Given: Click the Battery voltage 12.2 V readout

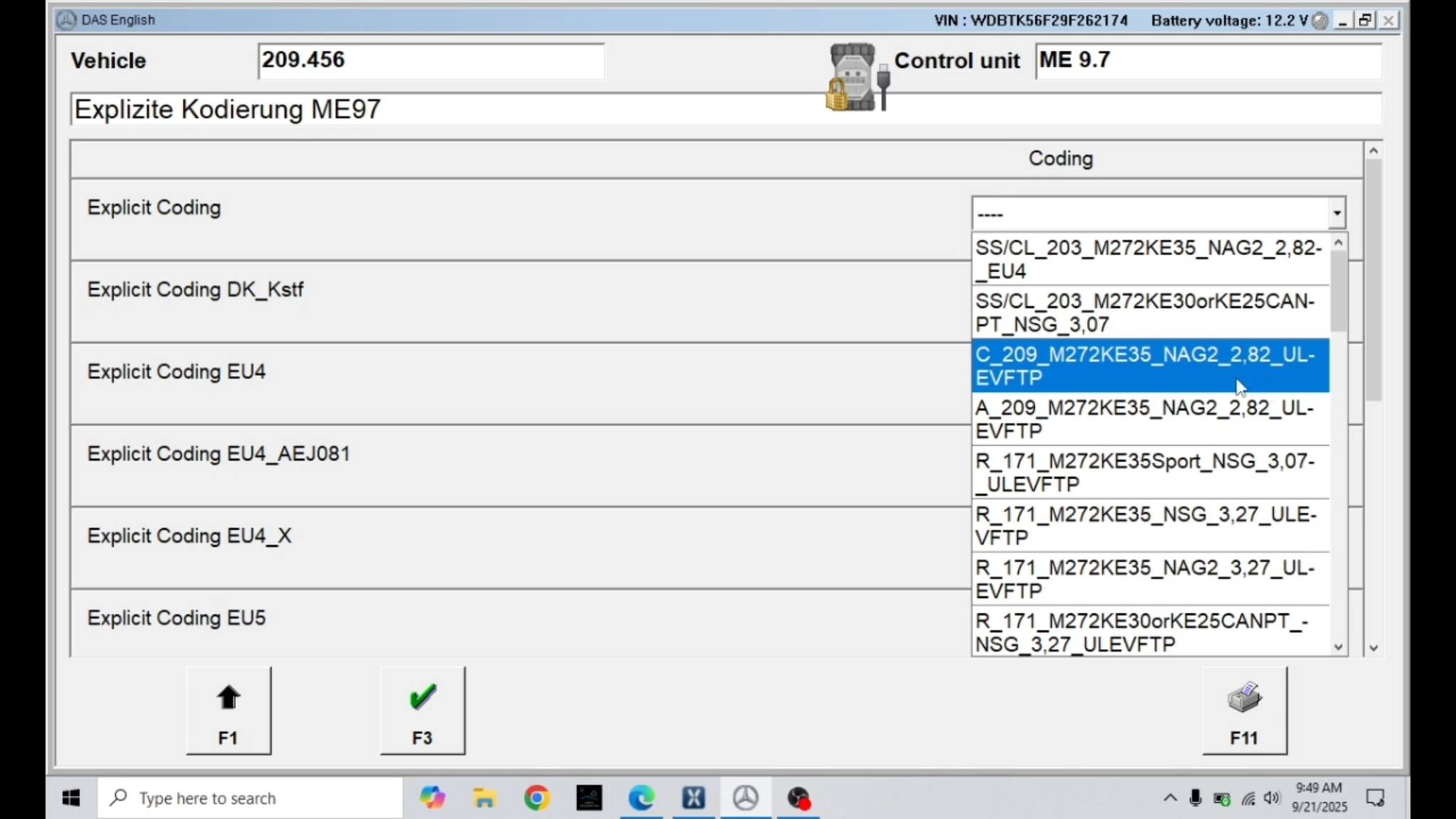Looking at the screenshot, I should pos(1230,21).
